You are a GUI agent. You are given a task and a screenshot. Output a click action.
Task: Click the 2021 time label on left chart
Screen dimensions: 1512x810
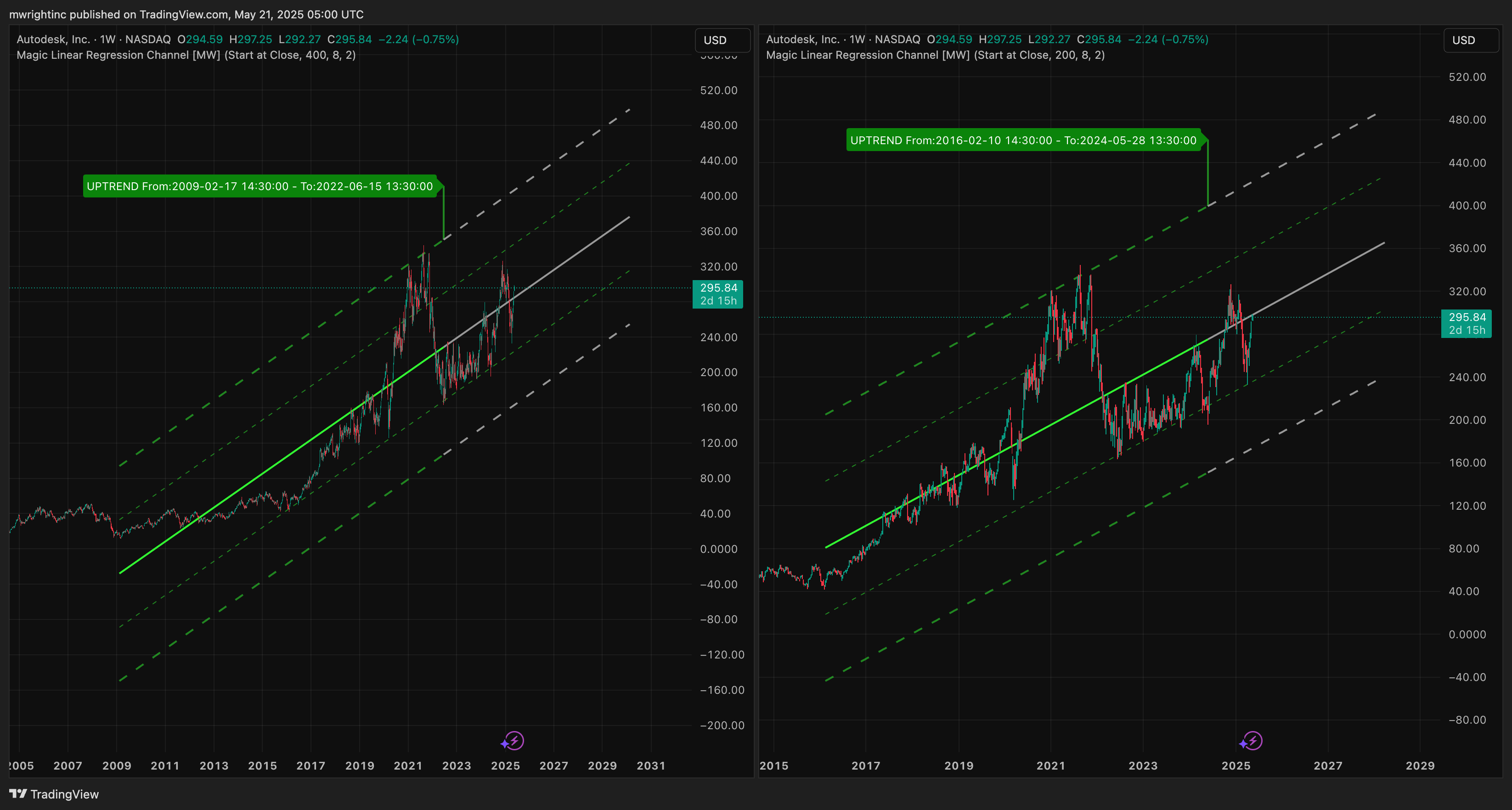click(x=408, y=765)
